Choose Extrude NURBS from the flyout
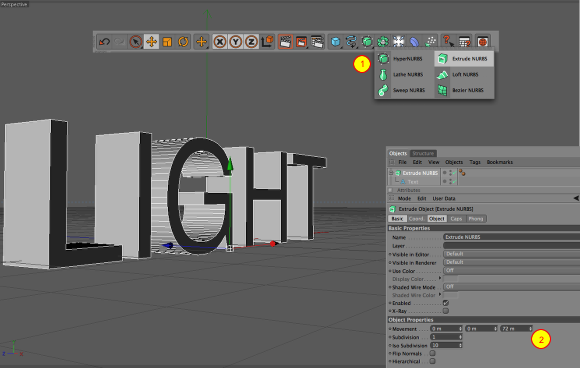Image resolution: width=580 pixels, height=368 pixels. point(463,59)
